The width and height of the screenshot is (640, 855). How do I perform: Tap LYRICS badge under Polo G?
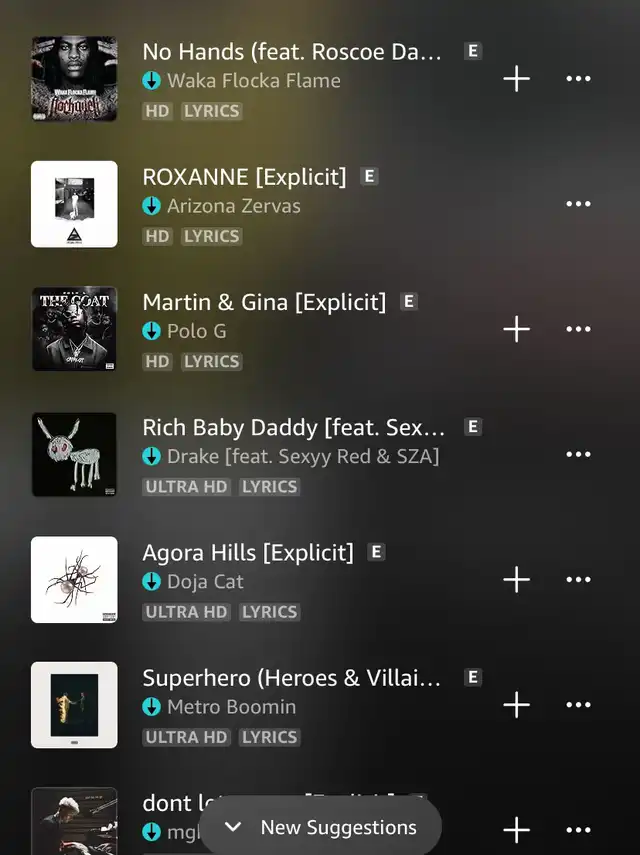[x=212, y=362]
